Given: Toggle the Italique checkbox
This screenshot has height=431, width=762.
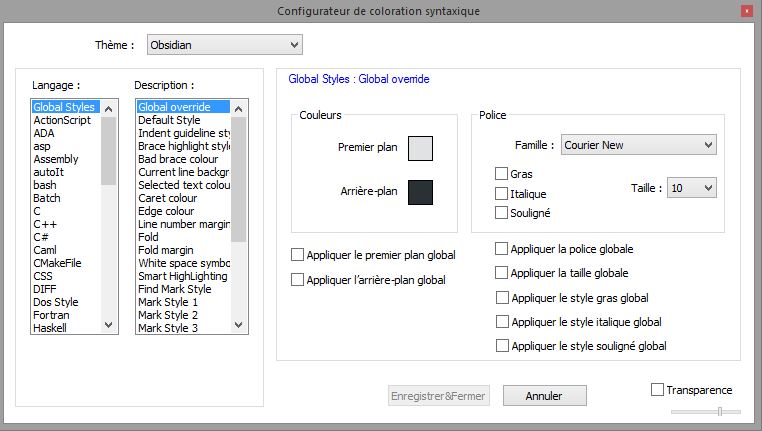Looking at the screenshot, I should click(x=502, y=193).
